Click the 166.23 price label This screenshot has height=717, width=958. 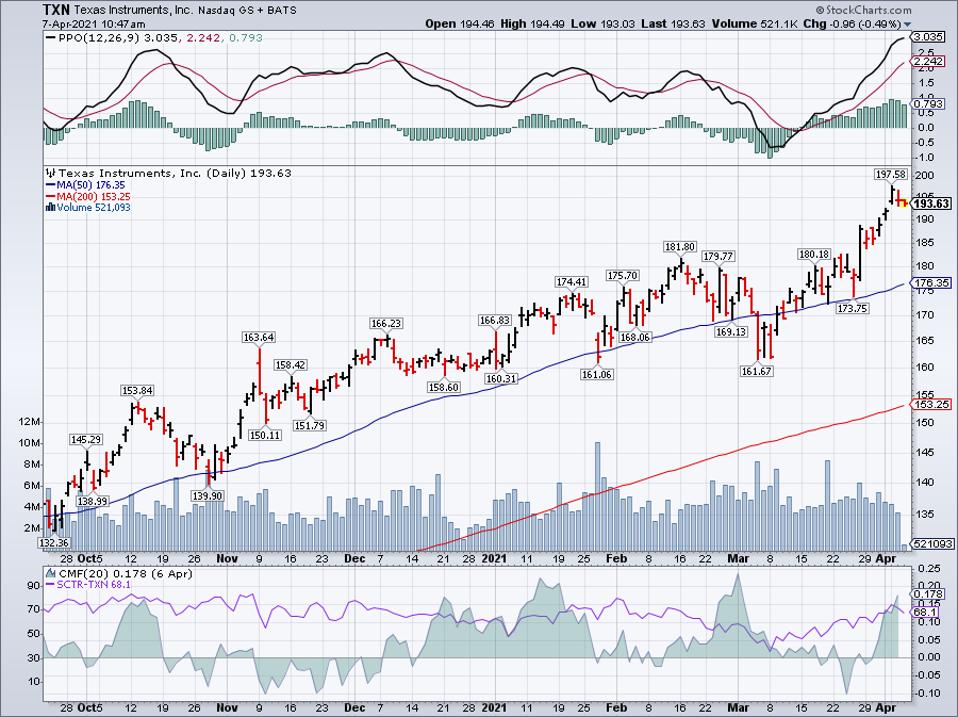pos(386,323)
